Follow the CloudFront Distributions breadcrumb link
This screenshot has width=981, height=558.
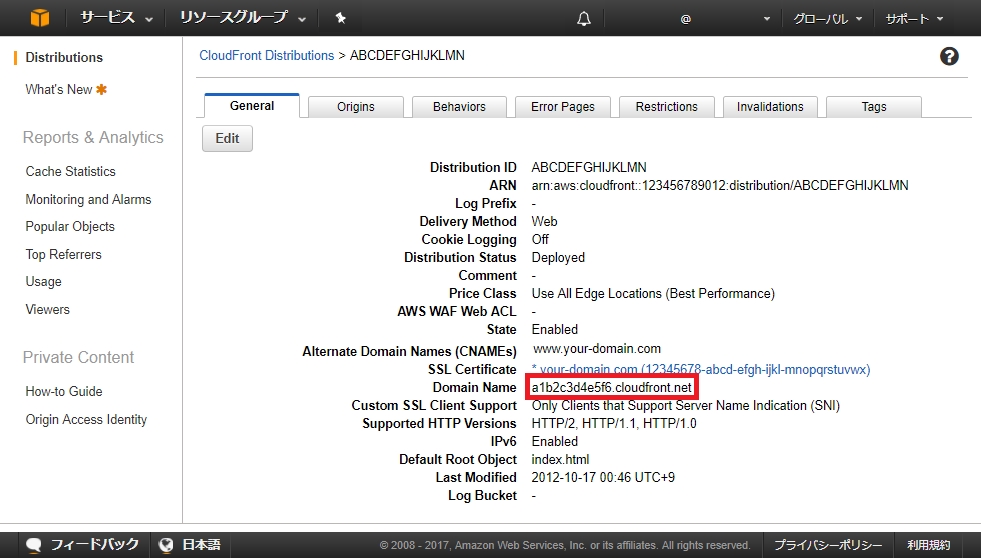[267, 56]
